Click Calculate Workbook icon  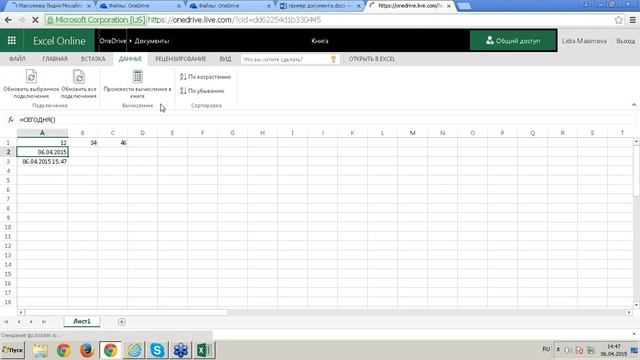point(138,76)
